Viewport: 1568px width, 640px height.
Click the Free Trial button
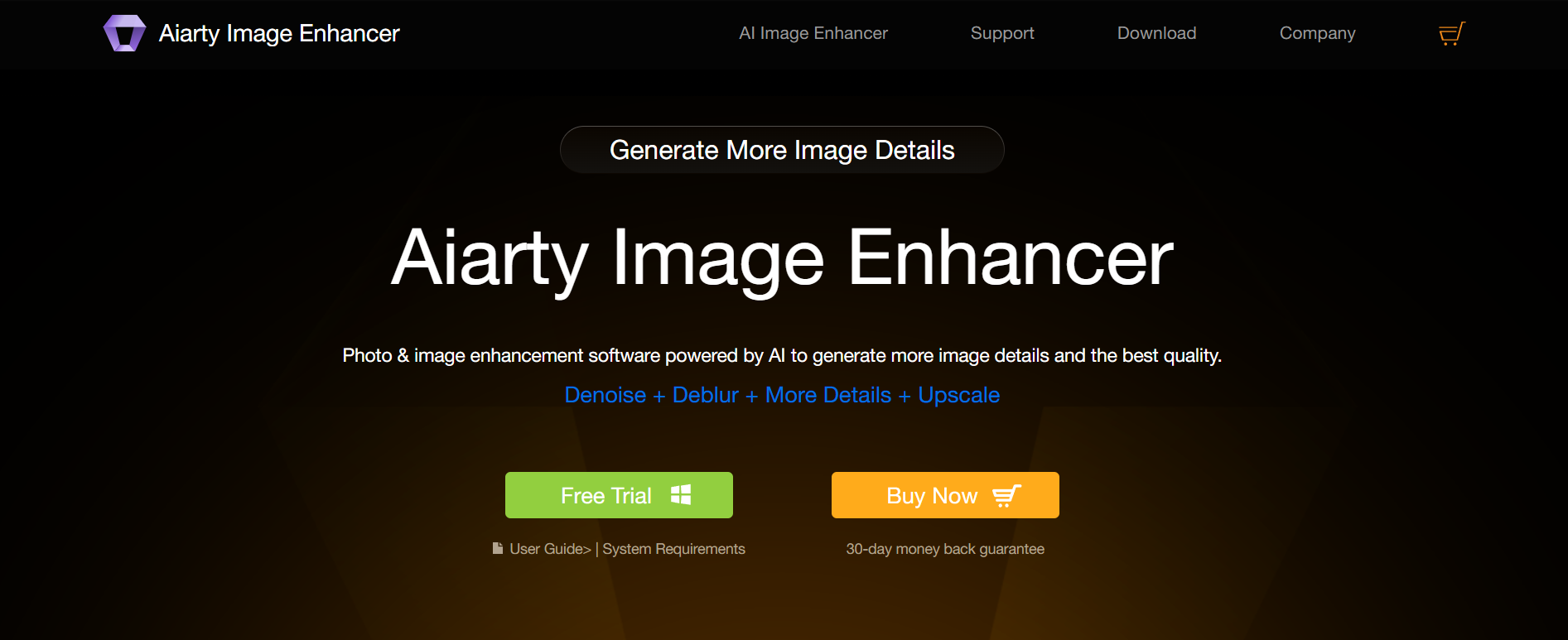619,495
